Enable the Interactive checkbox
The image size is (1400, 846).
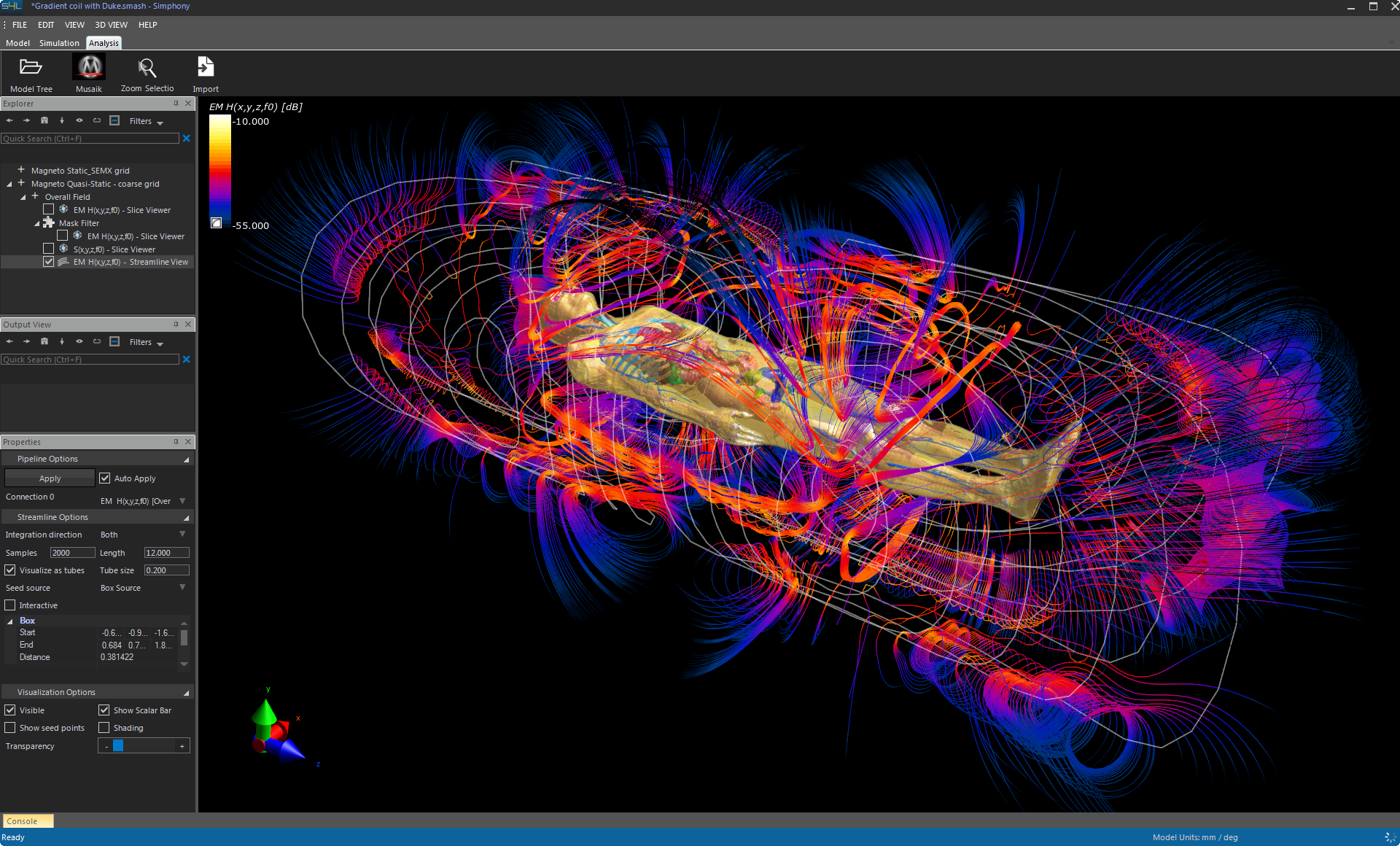(x=10, y=605)
